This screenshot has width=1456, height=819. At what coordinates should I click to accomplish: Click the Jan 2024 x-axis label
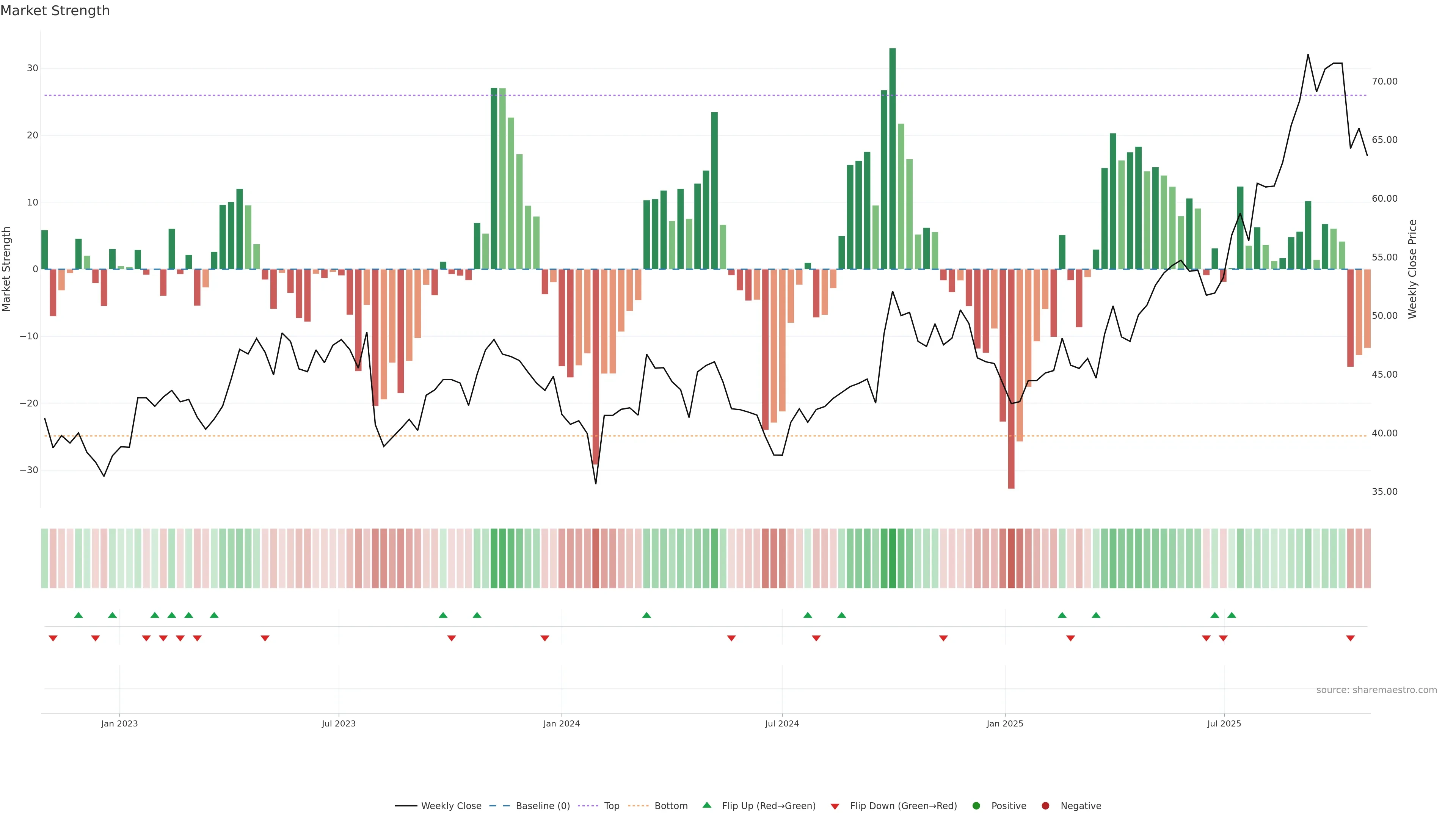[561, 723]
